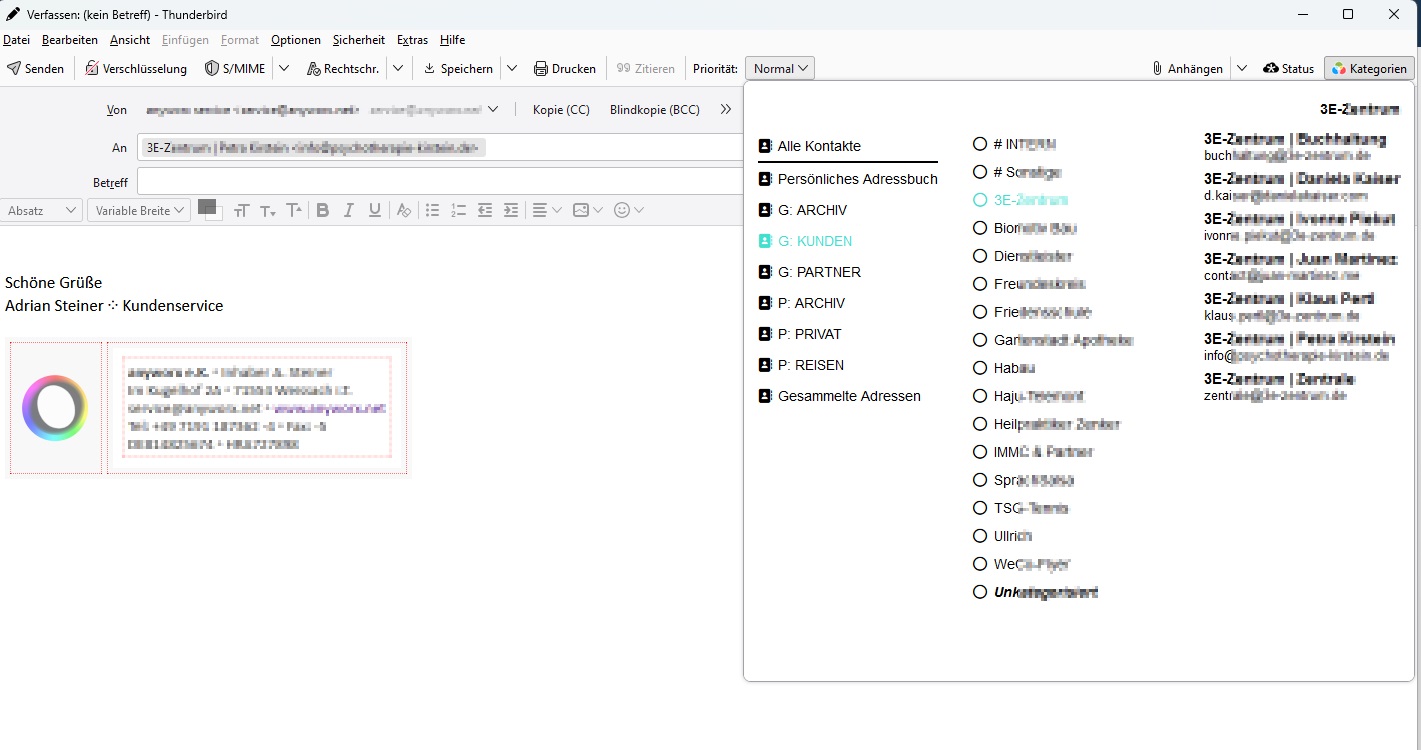The image size is (1421, 750).
Task: Click the Senden button
Action: [36, 69]
